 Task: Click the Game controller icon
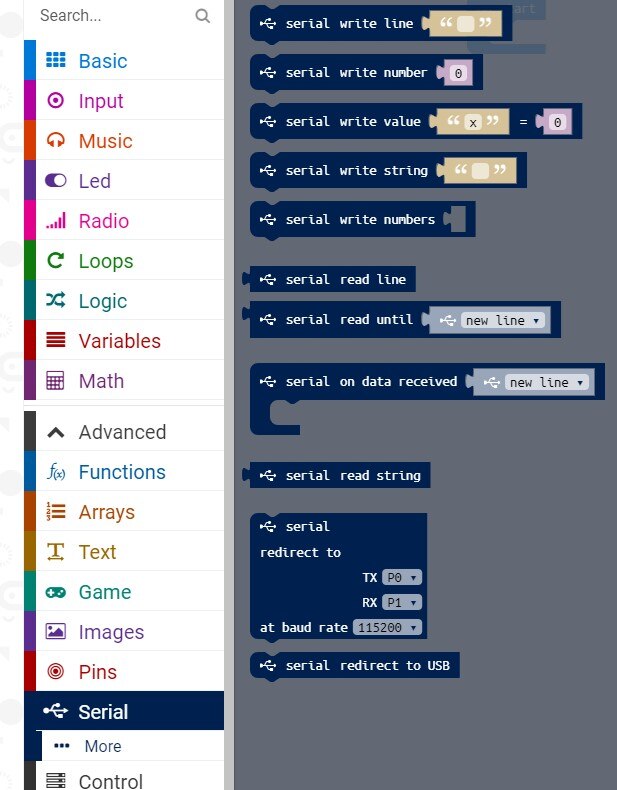[56, 592]
